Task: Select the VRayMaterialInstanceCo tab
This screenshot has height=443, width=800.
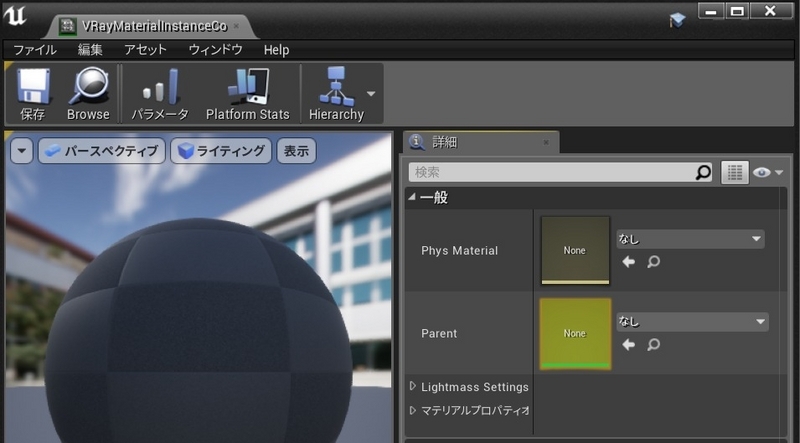Action: 151,27
